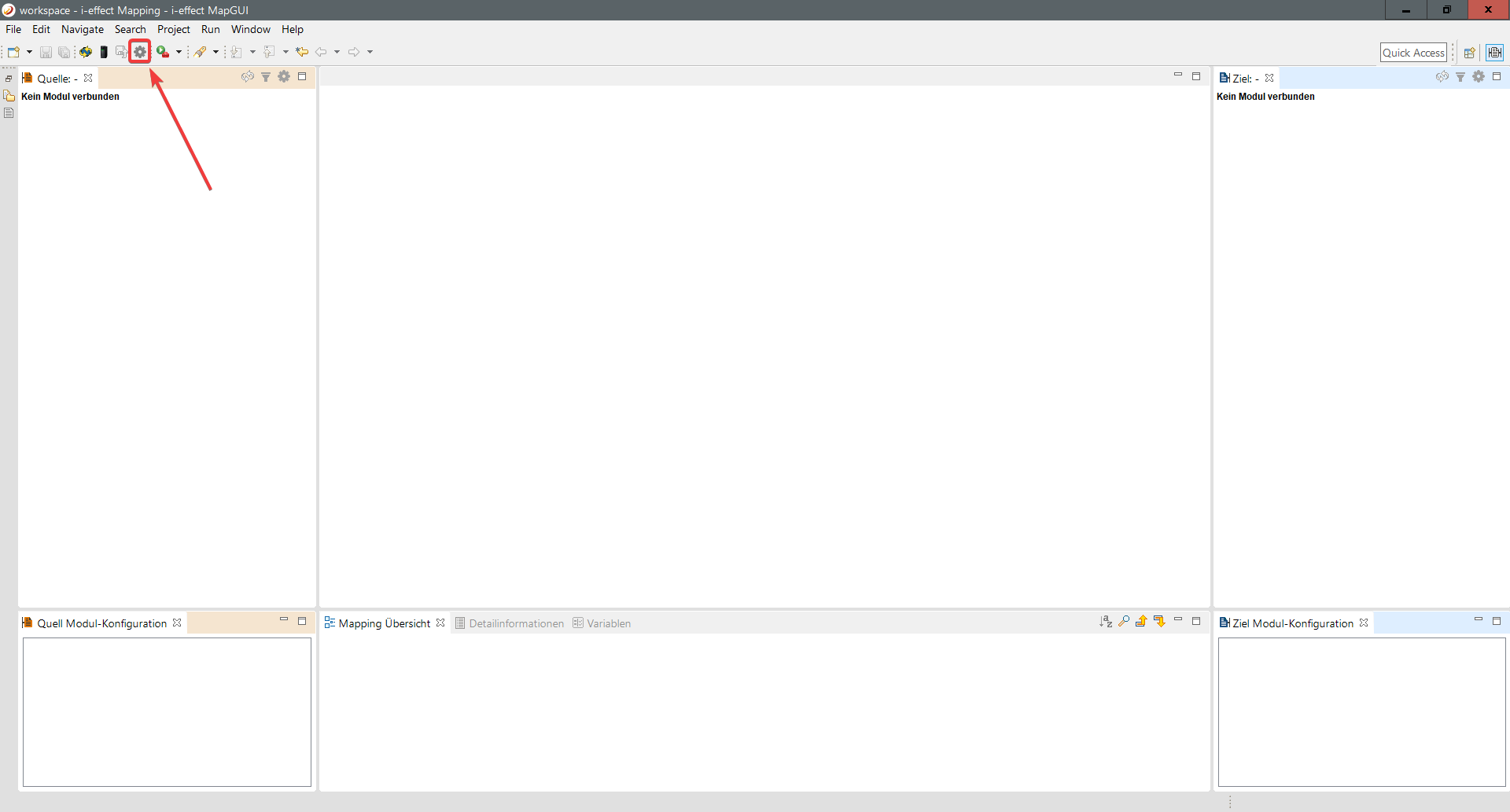The image size is (1510, 812).
Task: Click the alphabetical sort icon in Mapping Übersicht
Action: (x=1106, y=622)
